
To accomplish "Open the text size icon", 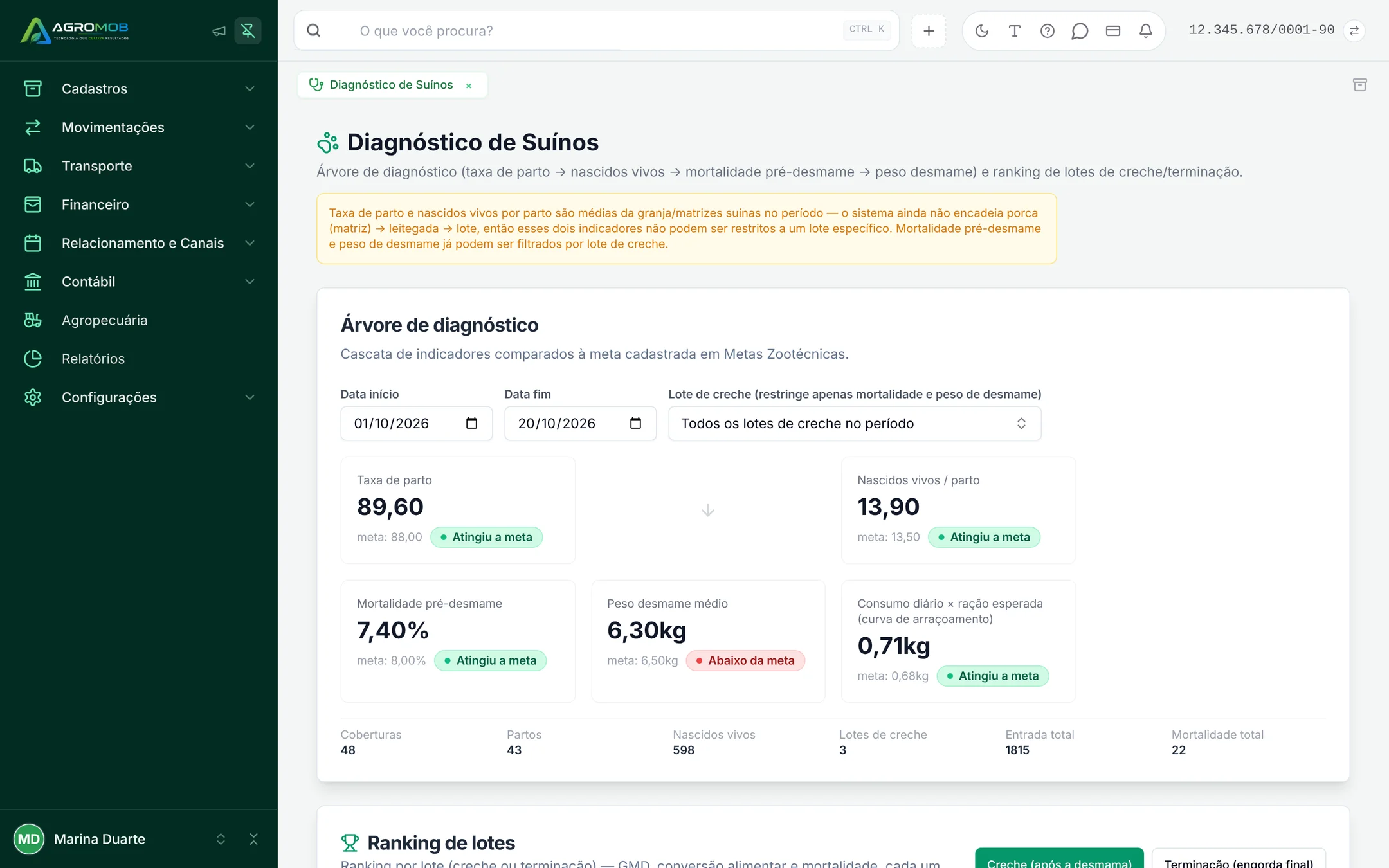I will 1014,30.
